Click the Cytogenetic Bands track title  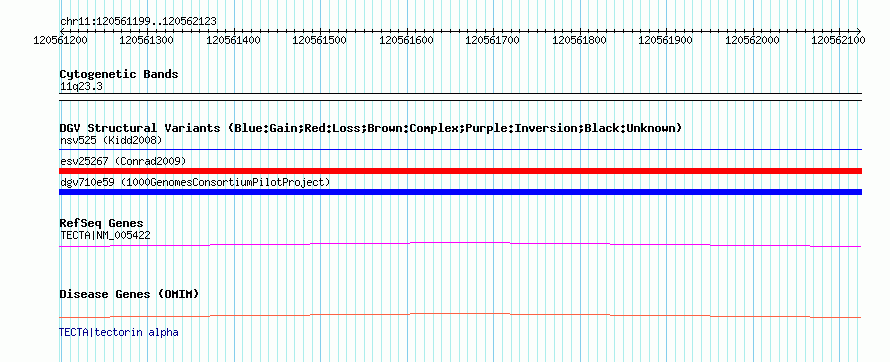pos(119,74)
